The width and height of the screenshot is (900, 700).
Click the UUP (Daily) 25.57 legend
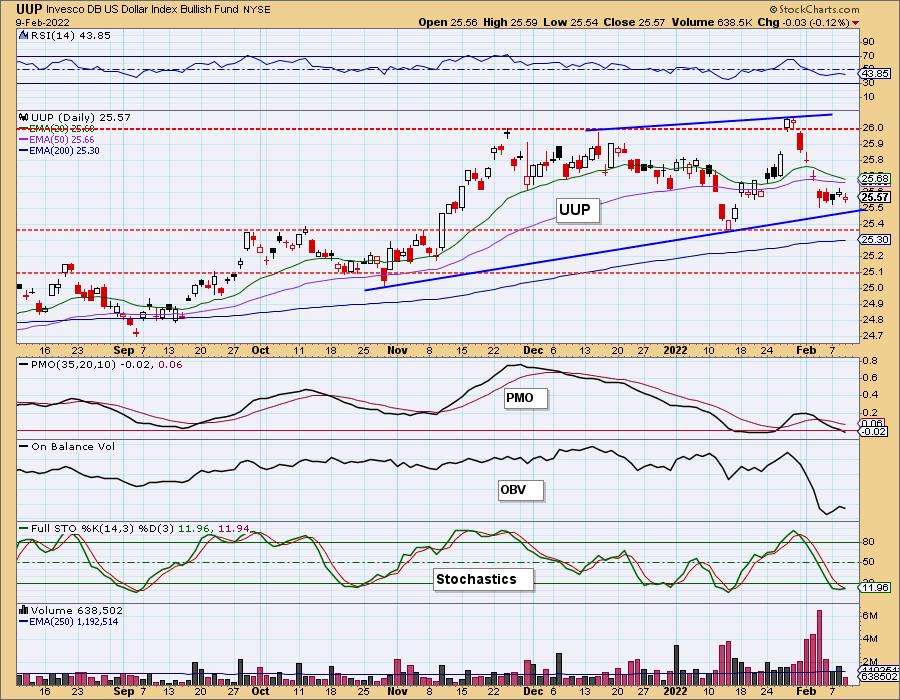pos(81,117)
